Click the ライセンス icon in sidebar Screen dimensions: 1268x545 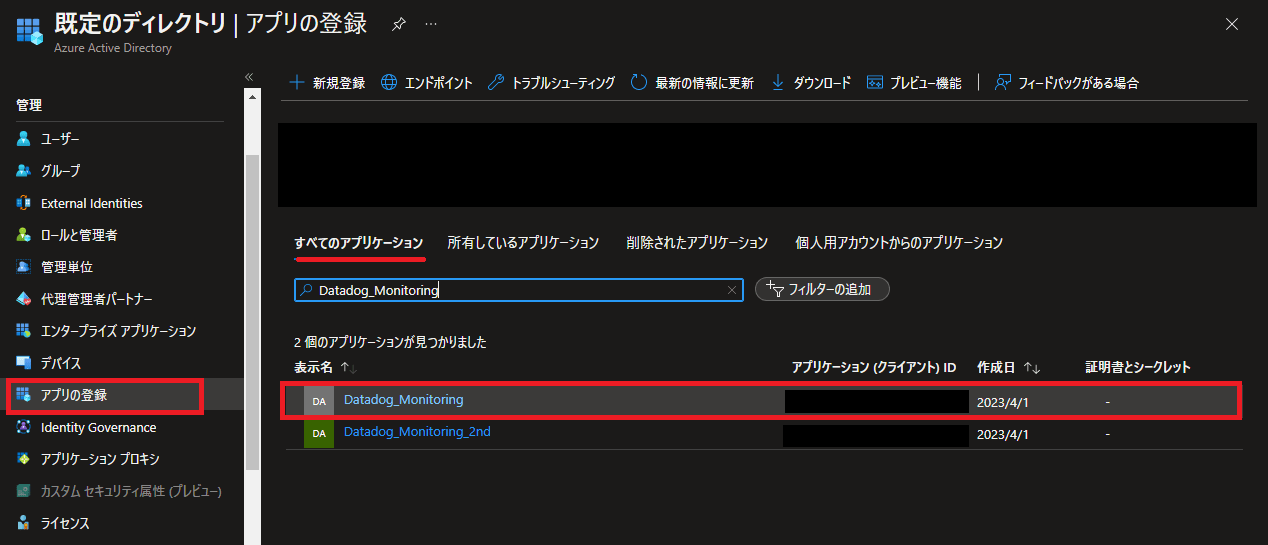(x=24, y=523)
